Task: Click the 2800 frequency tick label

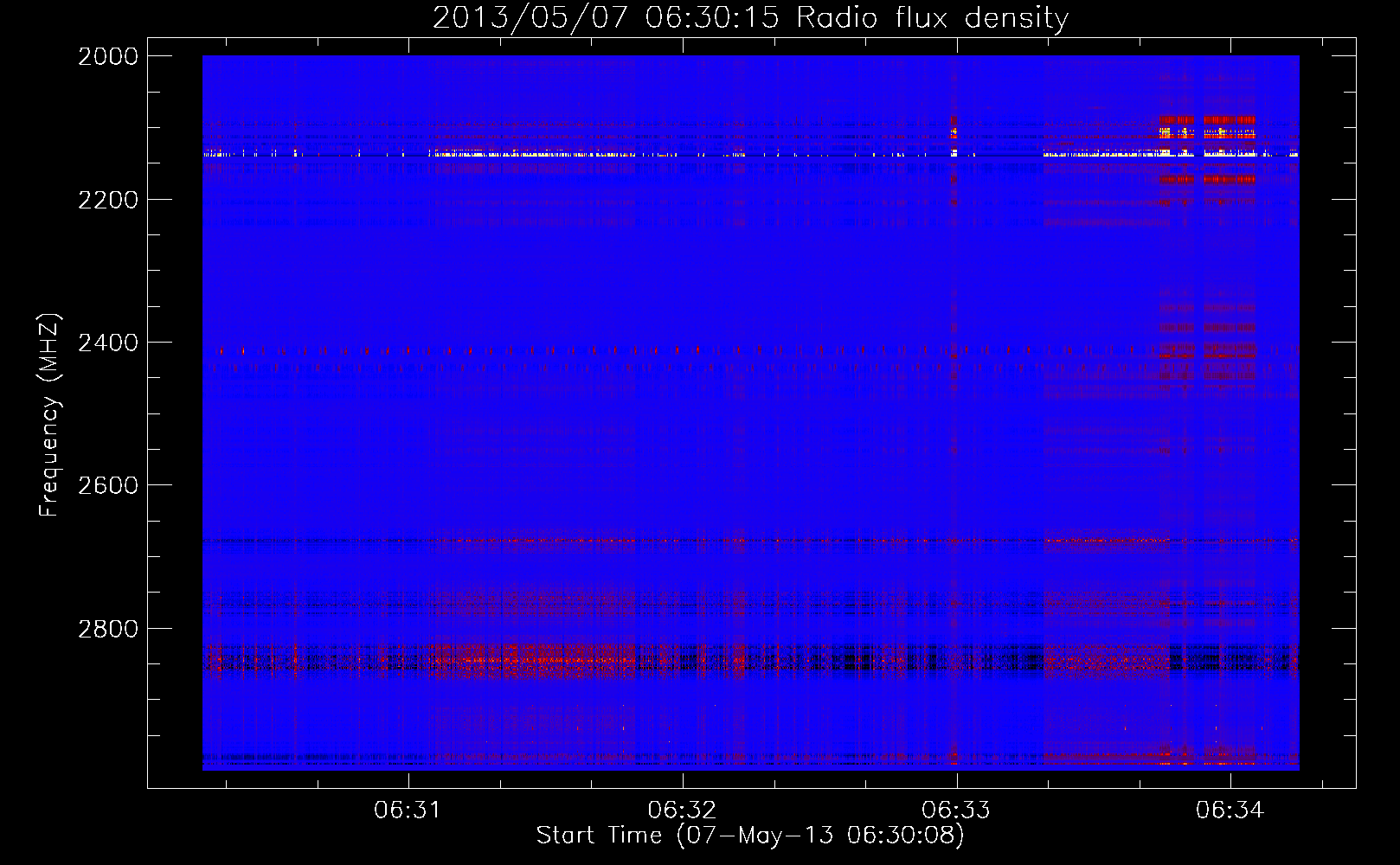Action: pos(108,629)
